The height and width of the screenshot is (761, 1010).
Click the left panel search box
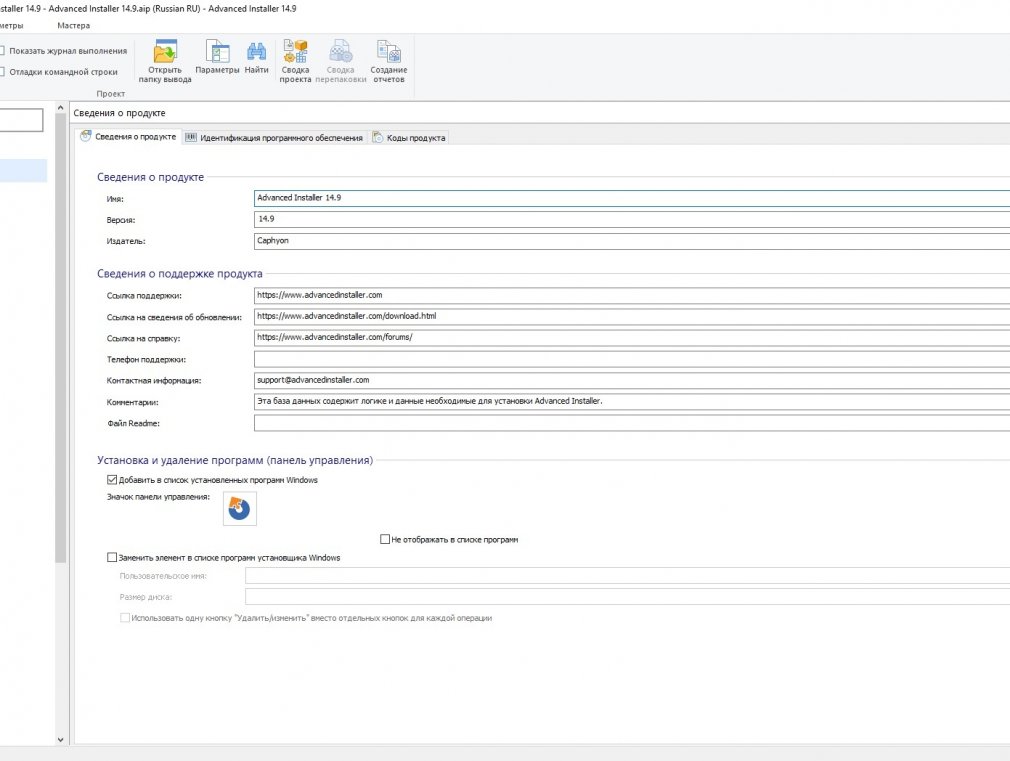21,120
